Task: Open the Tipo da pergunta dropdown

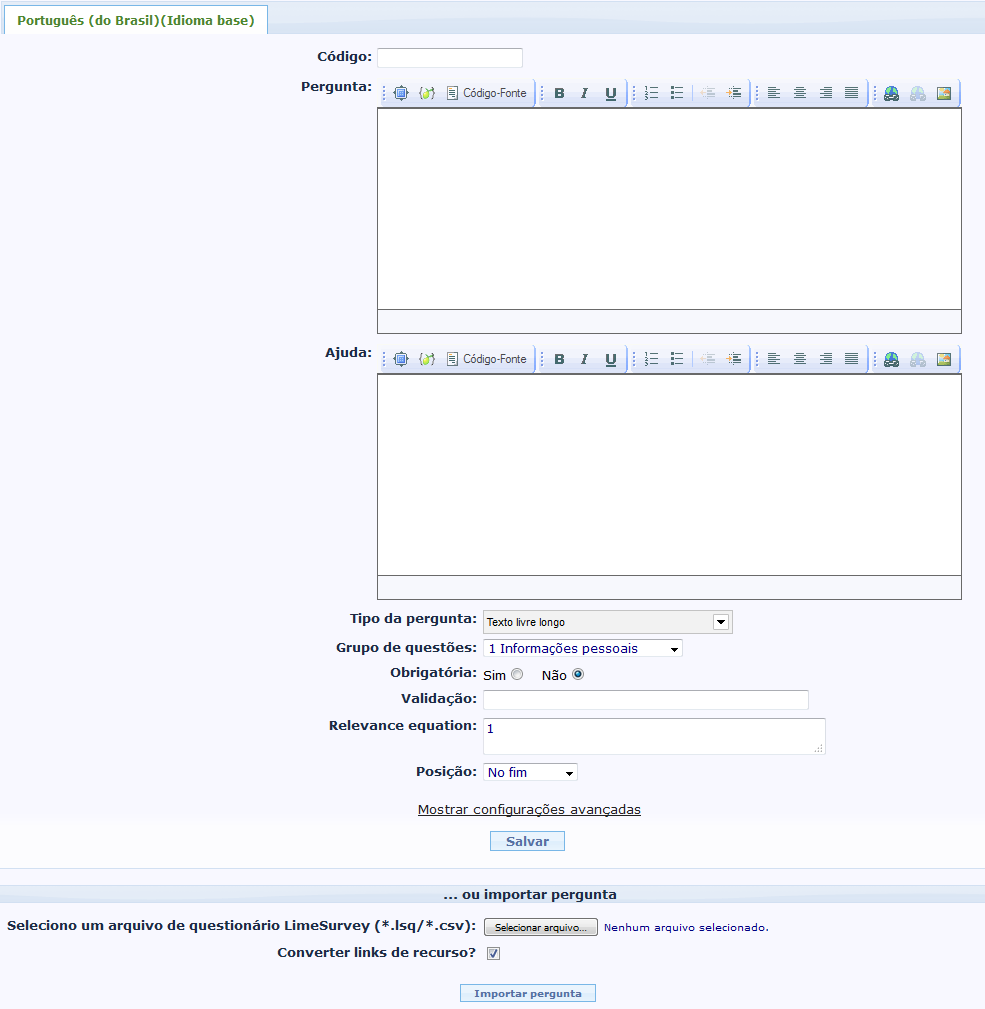Action: click(607, 622)
